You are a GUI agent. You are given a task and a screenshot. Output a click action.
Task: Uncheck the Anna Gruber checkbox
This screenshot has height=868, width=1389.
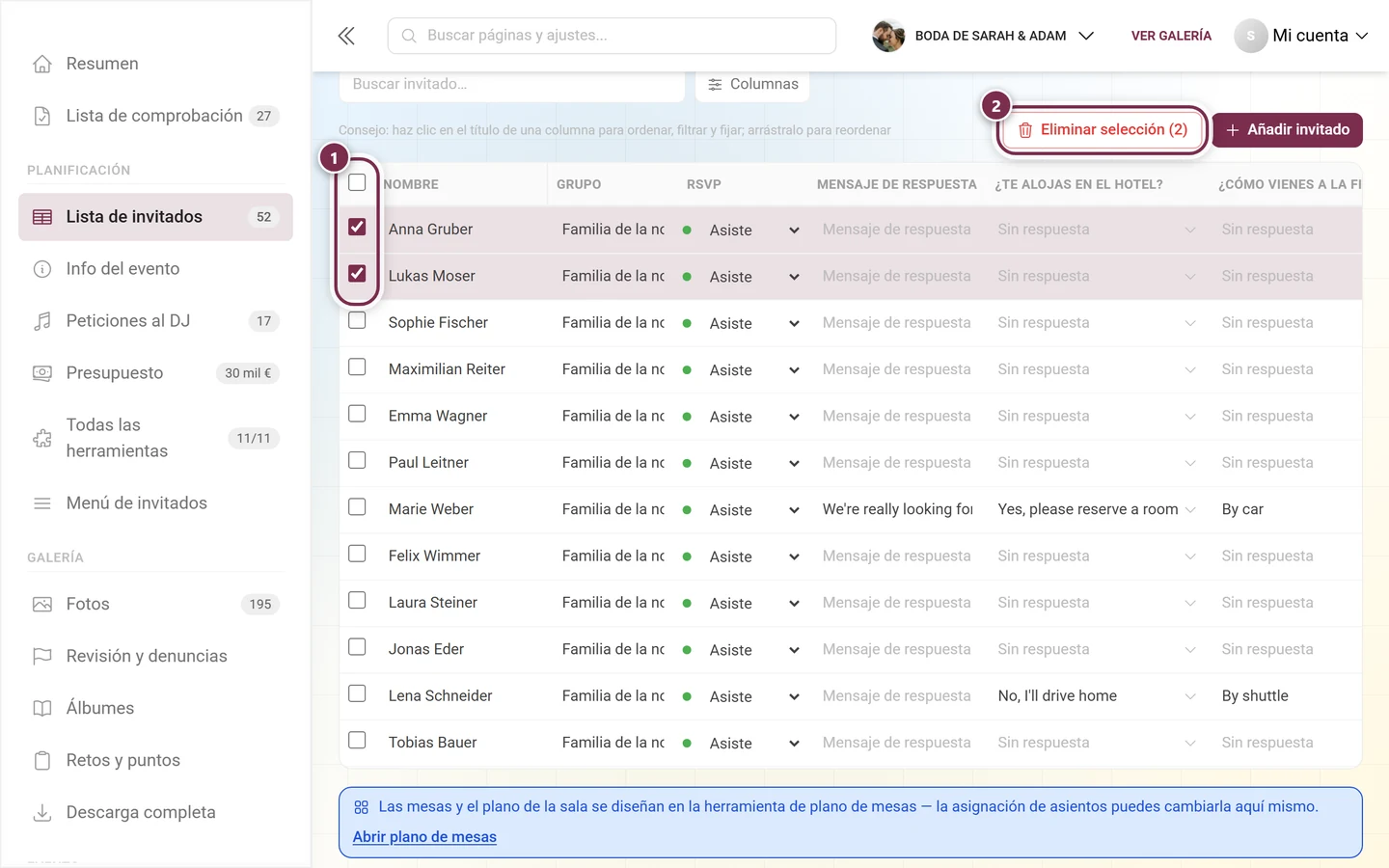[357, 227]
